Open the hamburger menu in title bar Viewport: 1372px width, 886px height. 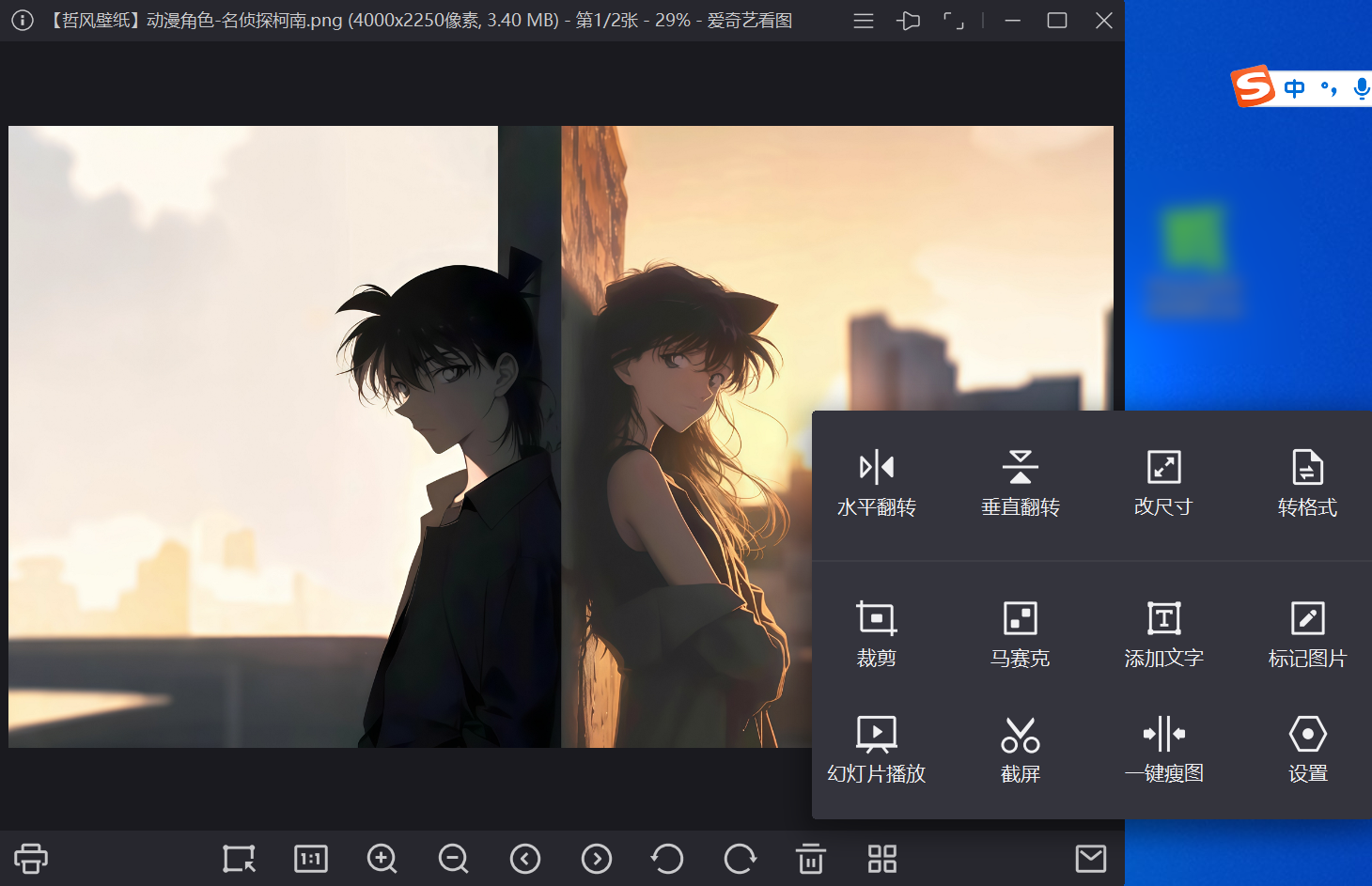pyautogui.click(x=864, y=21)
